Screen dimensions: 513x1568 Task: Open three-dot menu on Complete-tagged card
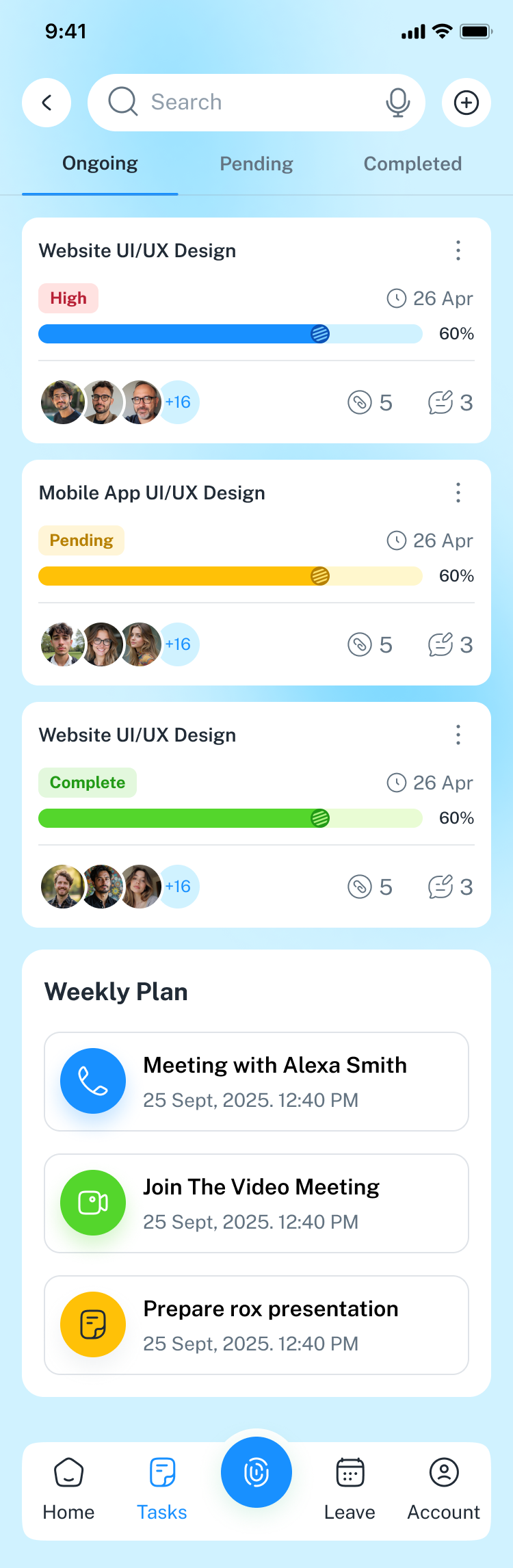pos(458,735)
